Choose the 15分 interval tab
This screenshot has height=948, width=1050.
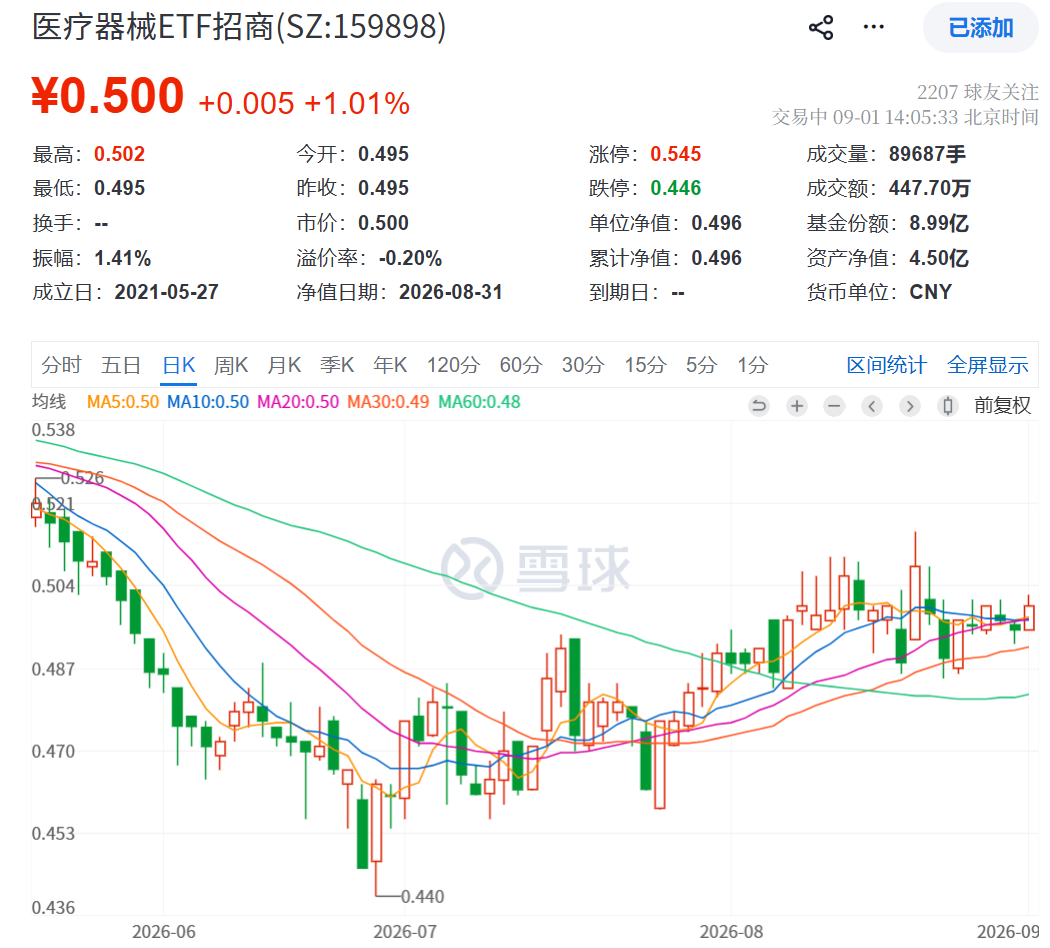(x=646, y=365)
